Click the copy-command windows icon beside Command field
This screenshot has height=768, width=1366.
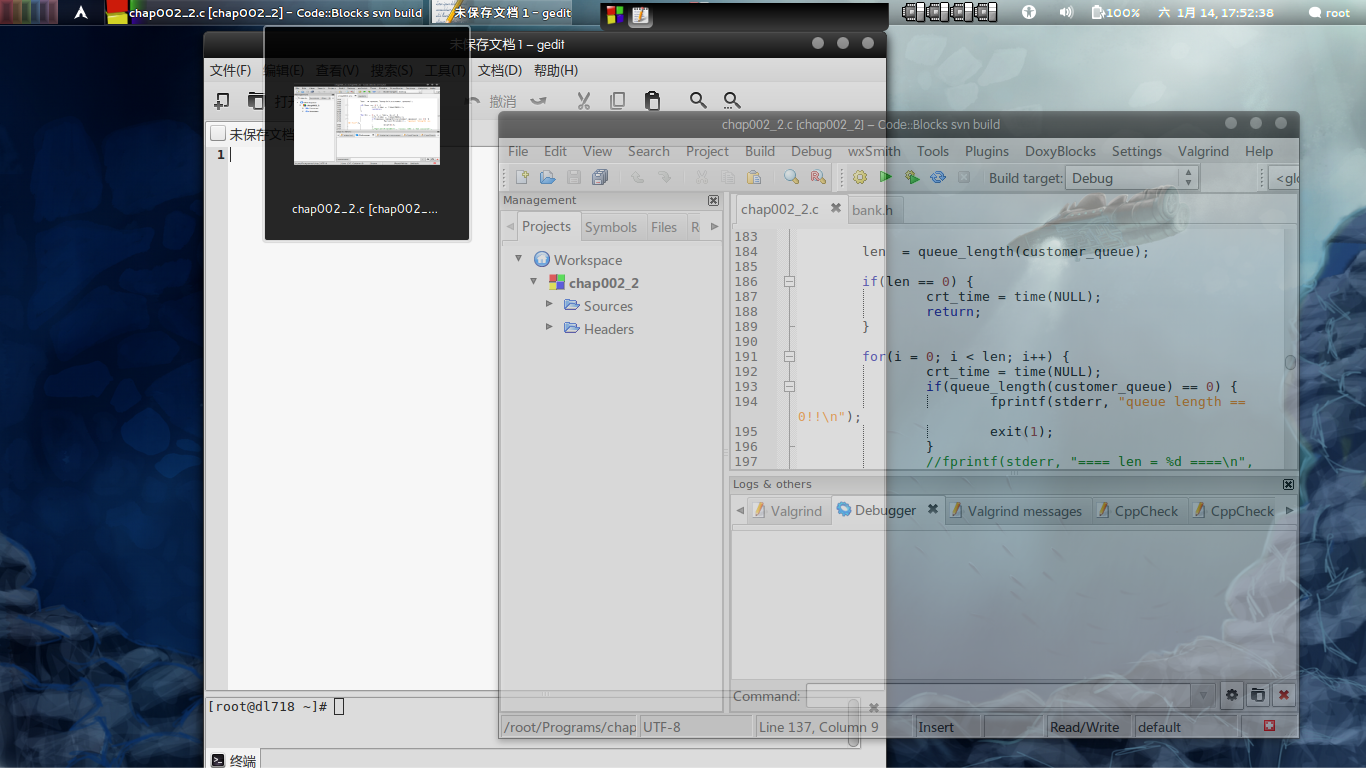click(x=1258, y=695)
